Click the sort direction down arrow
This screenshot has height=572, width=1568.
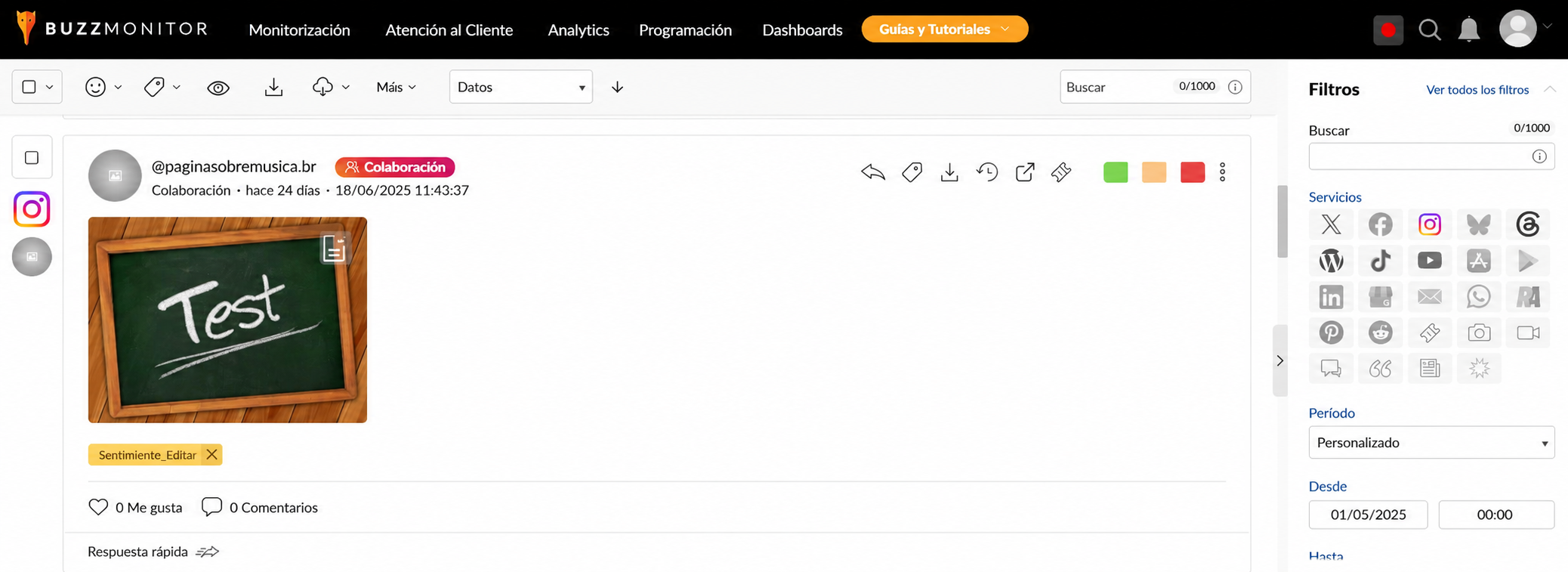[x=617, y=87]
